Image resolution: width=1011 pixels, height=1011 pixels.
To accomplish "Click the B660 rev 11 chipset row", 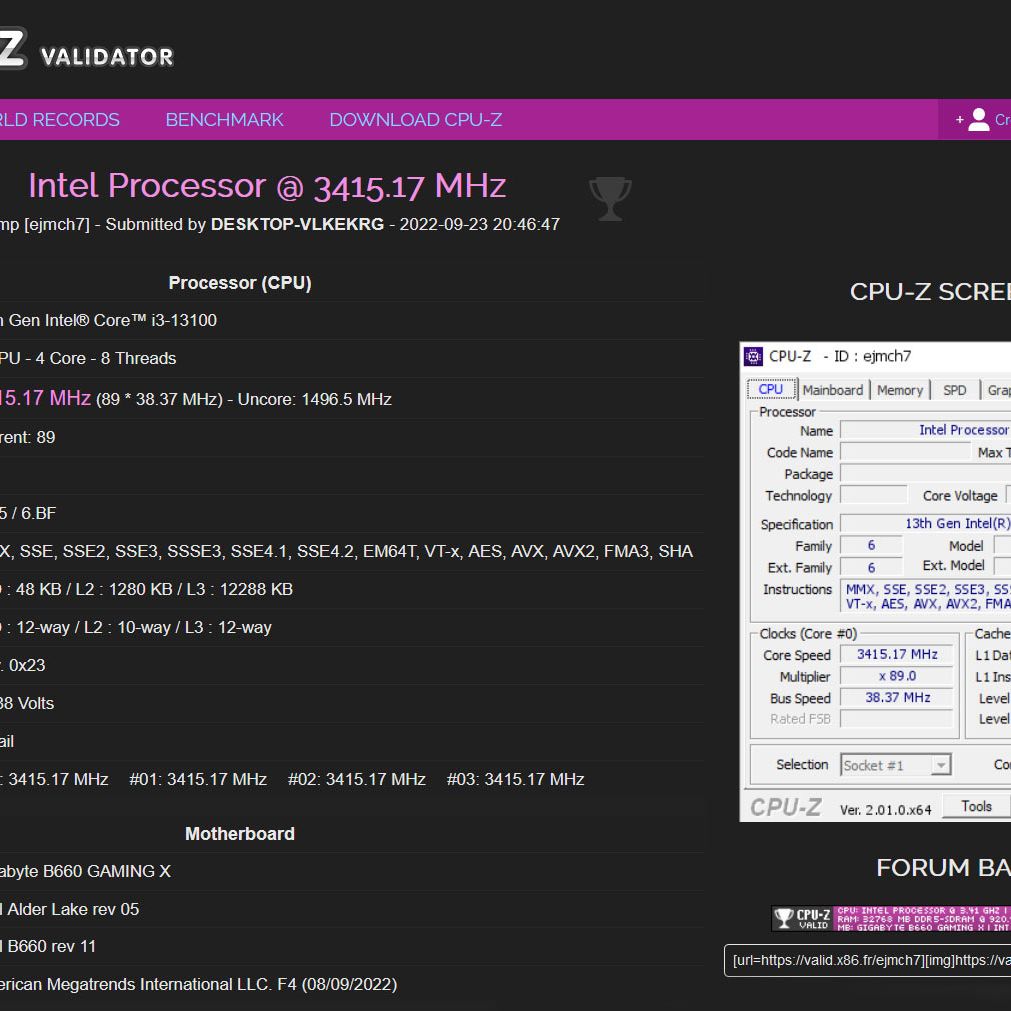I will [x=351, y=947].
